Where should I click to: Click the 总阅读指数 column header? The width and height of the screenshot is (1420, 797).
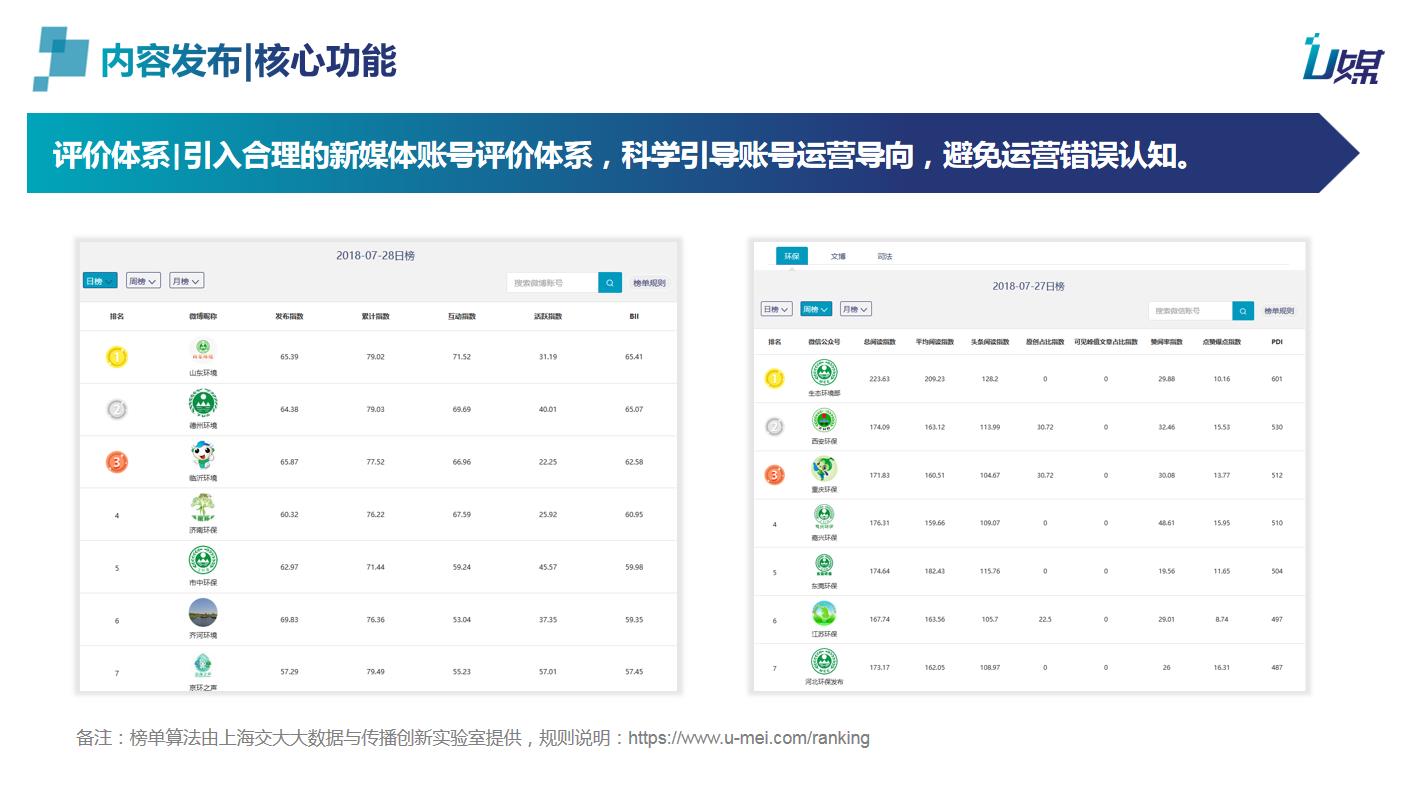879,341
